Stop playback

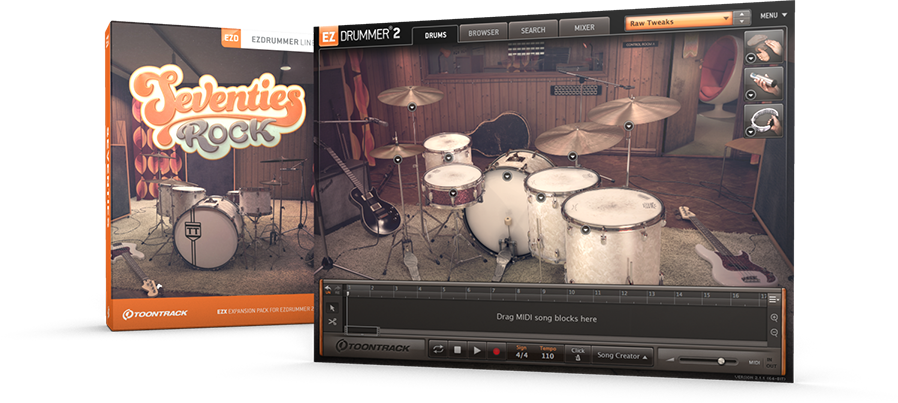pyautogui.click(x=457, y=350)
